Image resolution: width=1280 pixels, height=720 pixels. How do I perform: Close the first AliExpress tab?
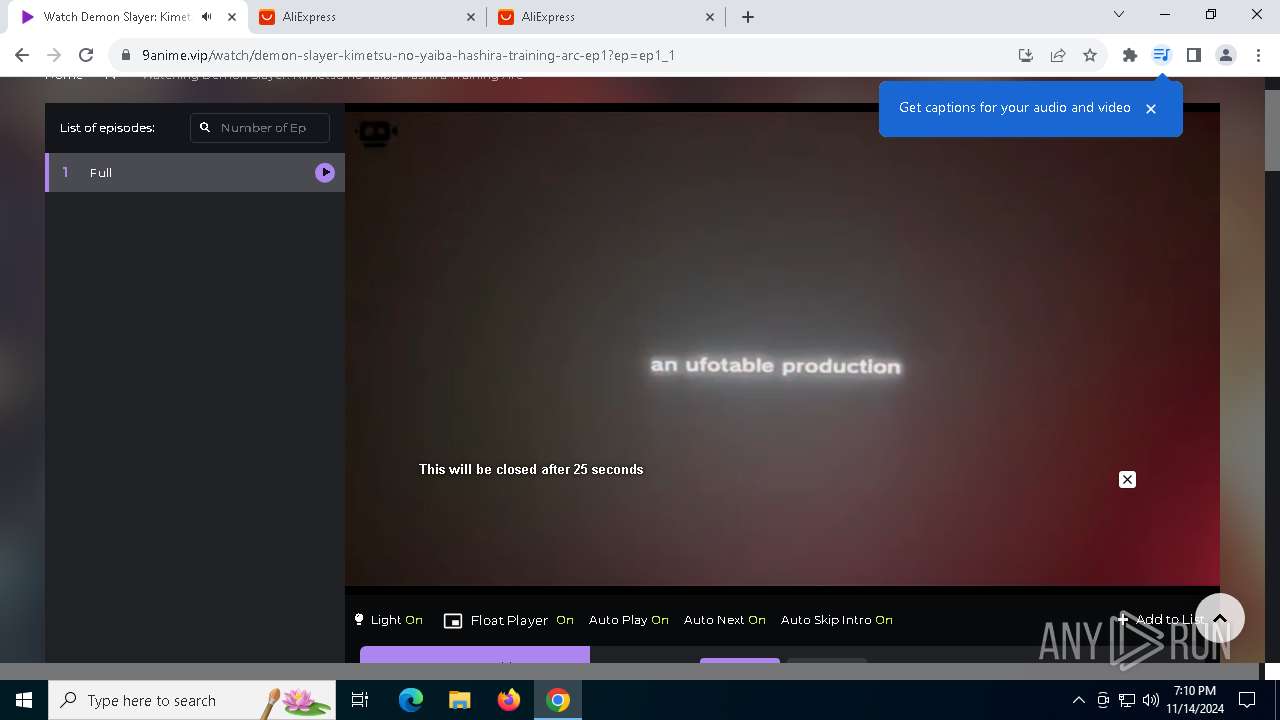(471, 17)
